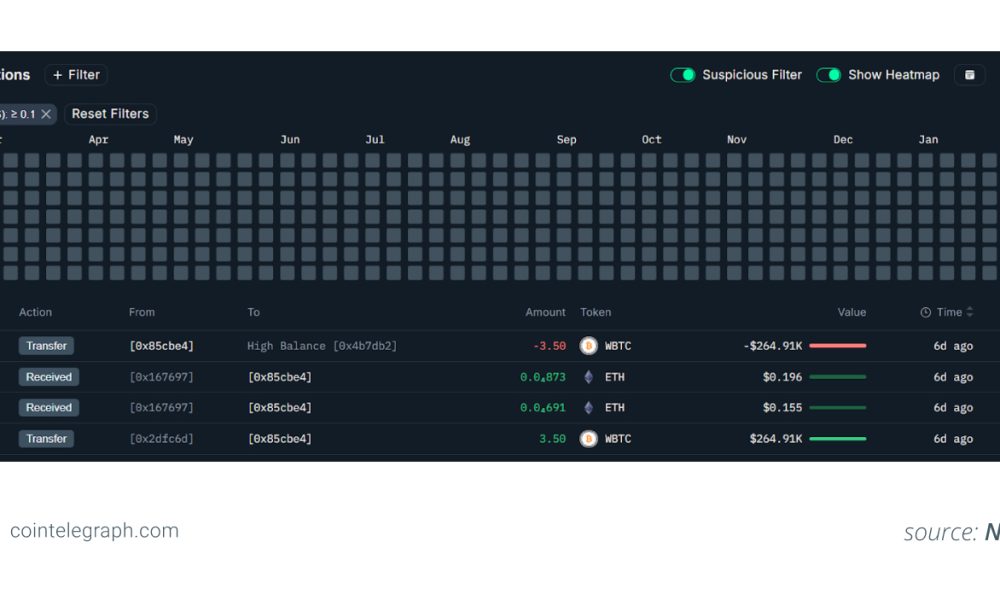Turn off the Show Heatmap toggle

tap(828, 74)
